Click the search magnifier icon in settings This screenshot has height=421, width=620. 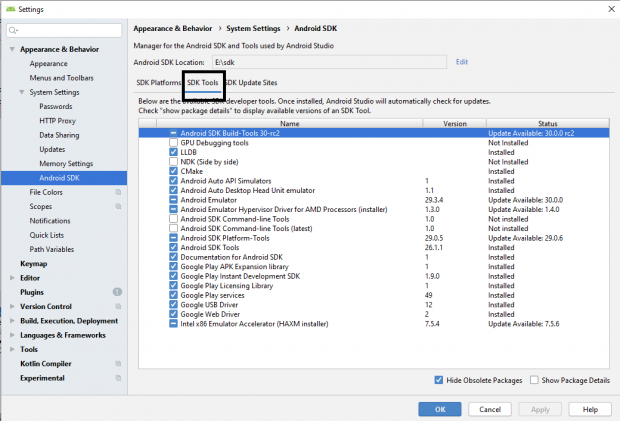point(13,30)
